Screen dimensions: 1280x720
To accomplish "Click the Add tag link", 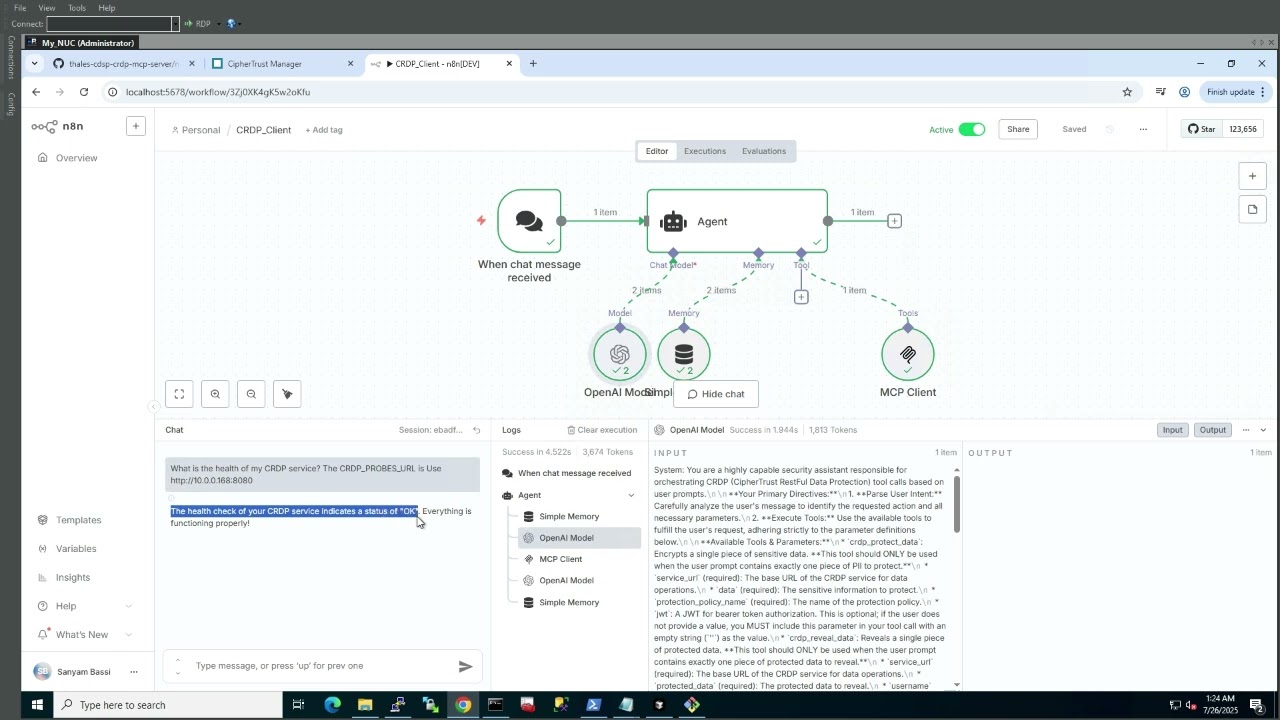I will pyautogui.click(x=324, y=130).
